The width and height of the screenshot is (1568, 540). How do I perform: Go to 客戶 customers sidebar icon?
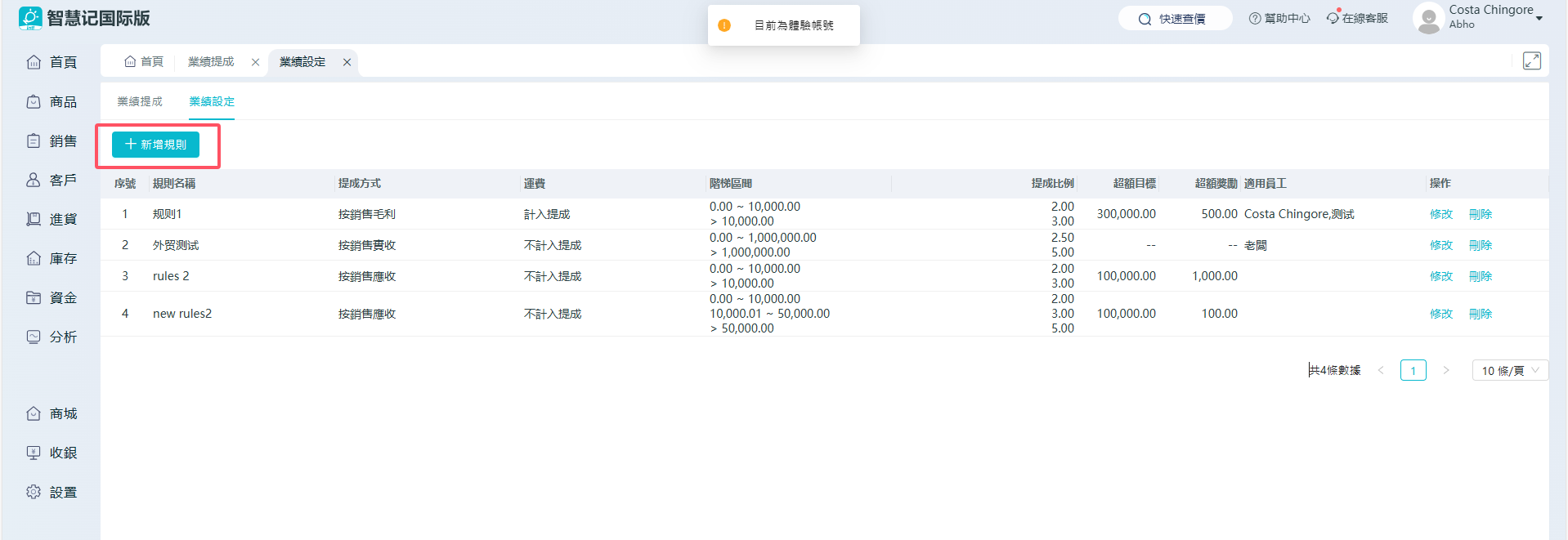(x=34, y=180)
